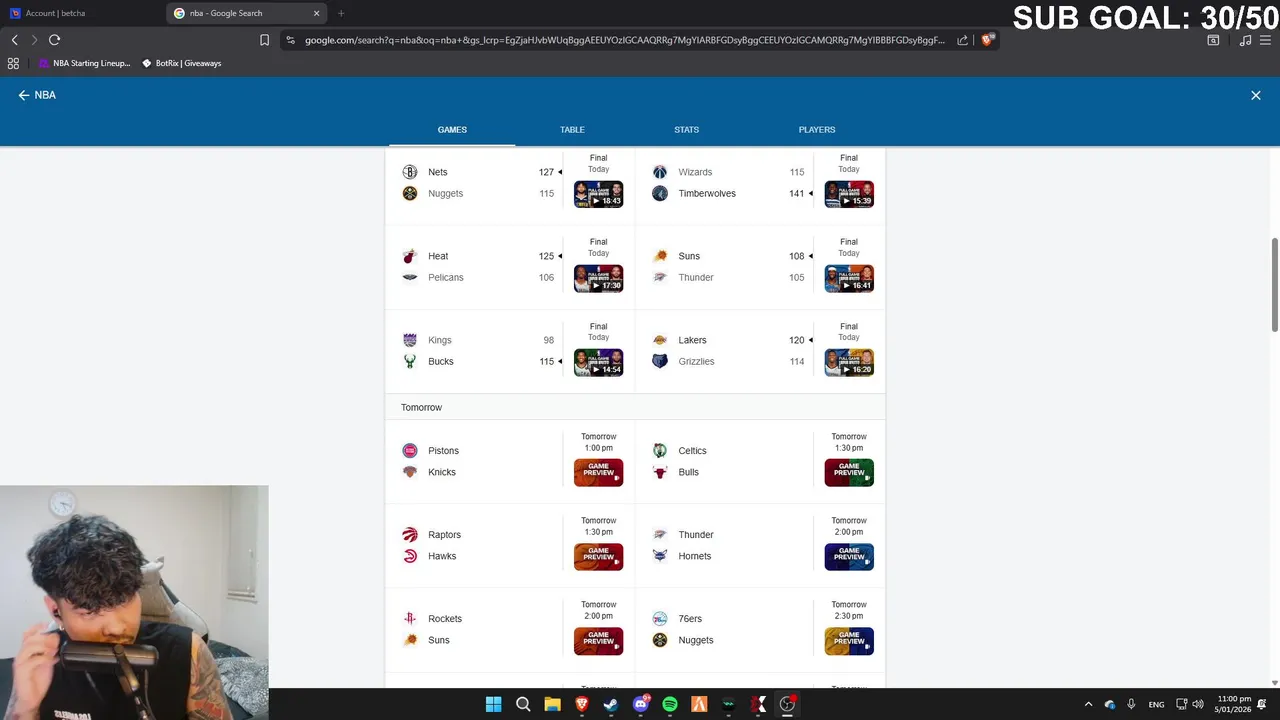The width and height of the screenshot is (1280, 720).
Task: Open media control music note icon
Action: click(x=1245, y=40)
